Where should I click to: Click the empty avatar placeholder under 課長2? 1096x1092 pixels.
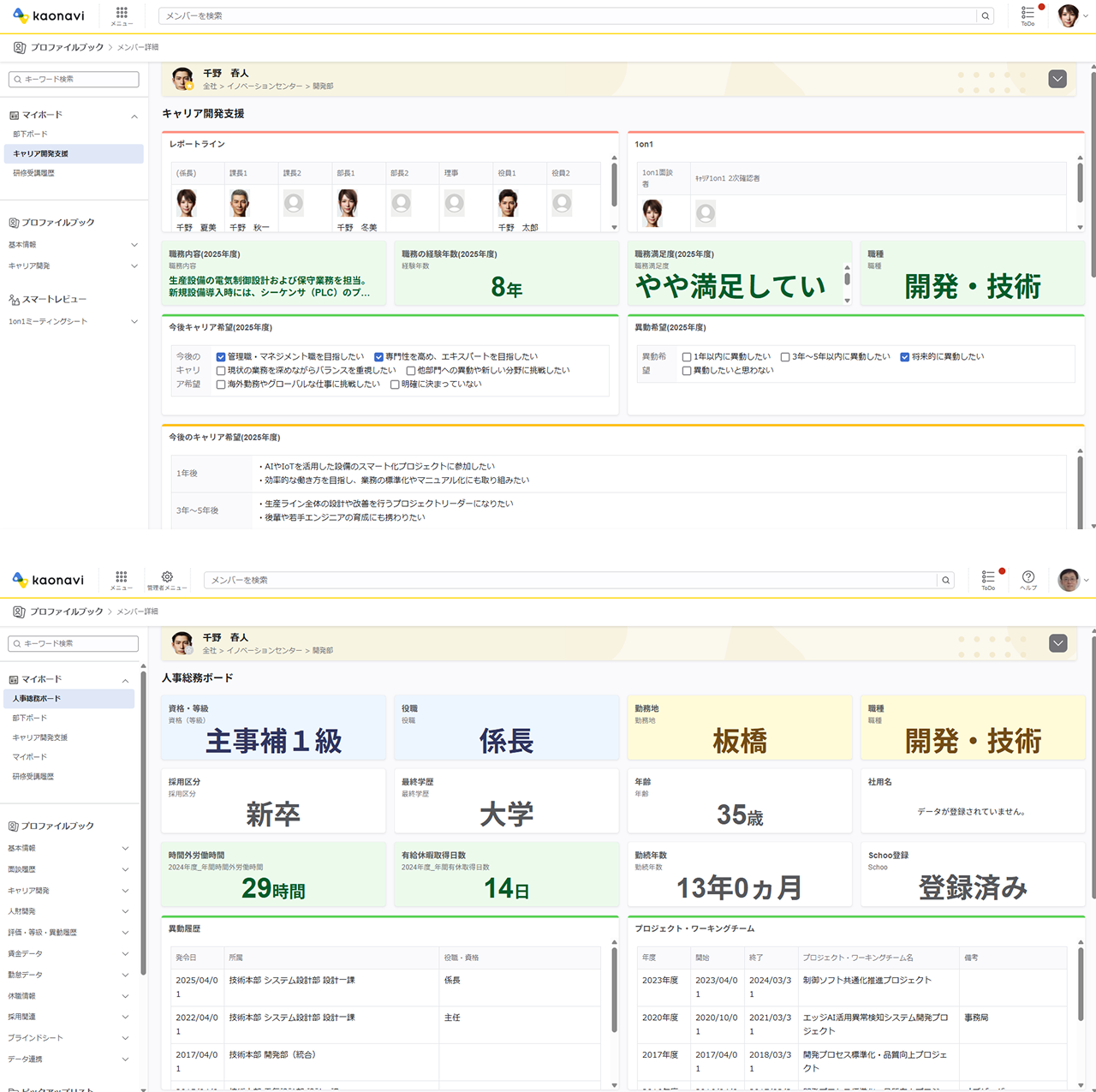(294, 203)
